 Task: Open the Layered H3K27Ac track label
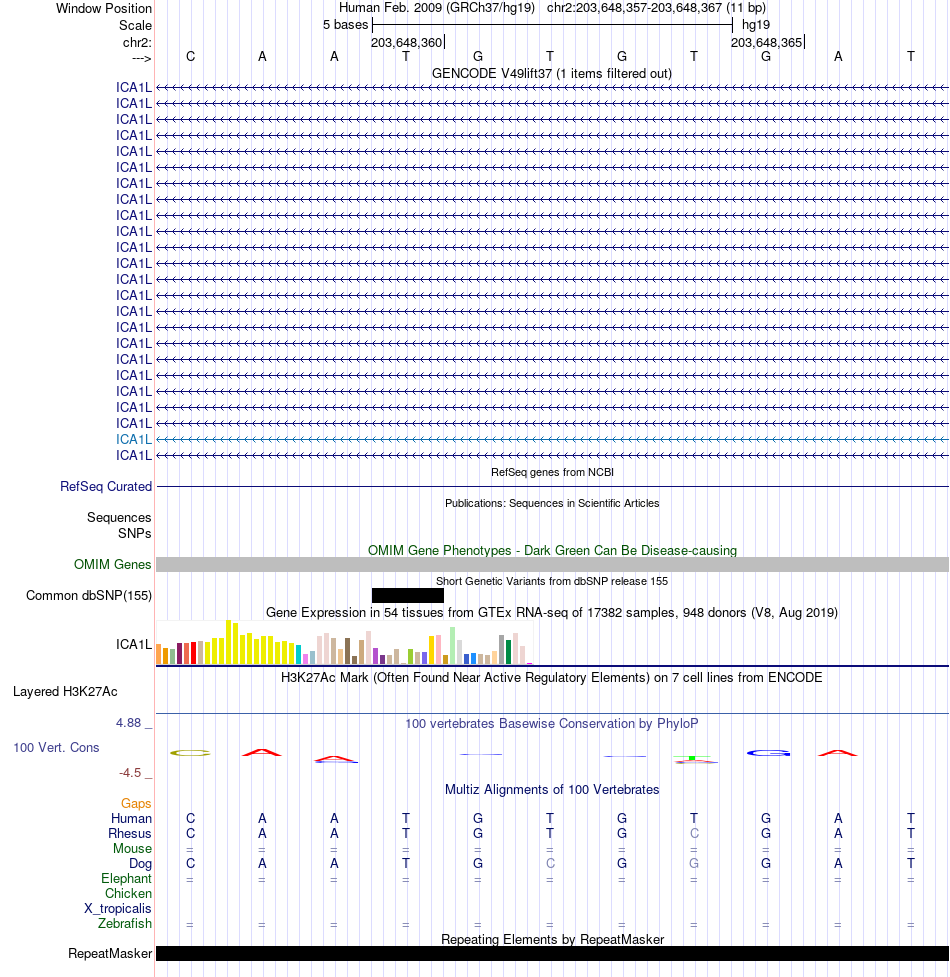(65, 692)
